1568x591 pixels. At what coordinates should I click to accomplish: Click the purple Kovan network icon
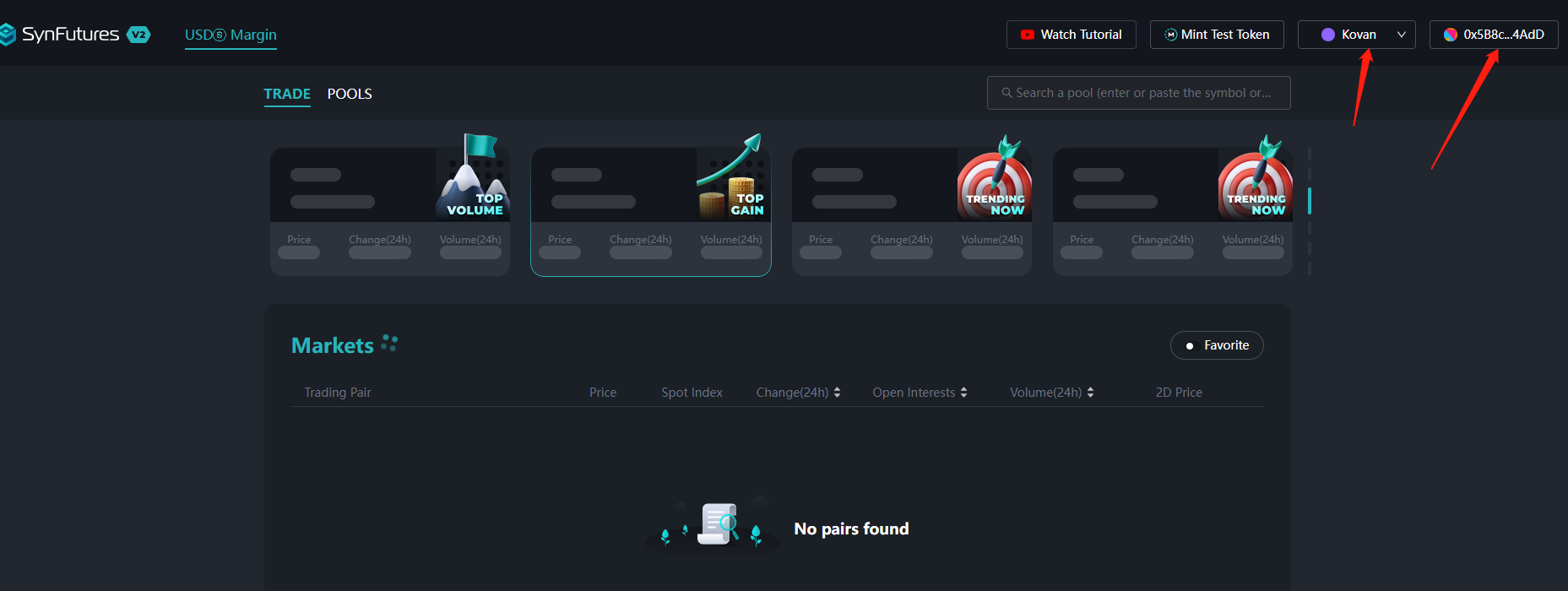(1327, 35)
